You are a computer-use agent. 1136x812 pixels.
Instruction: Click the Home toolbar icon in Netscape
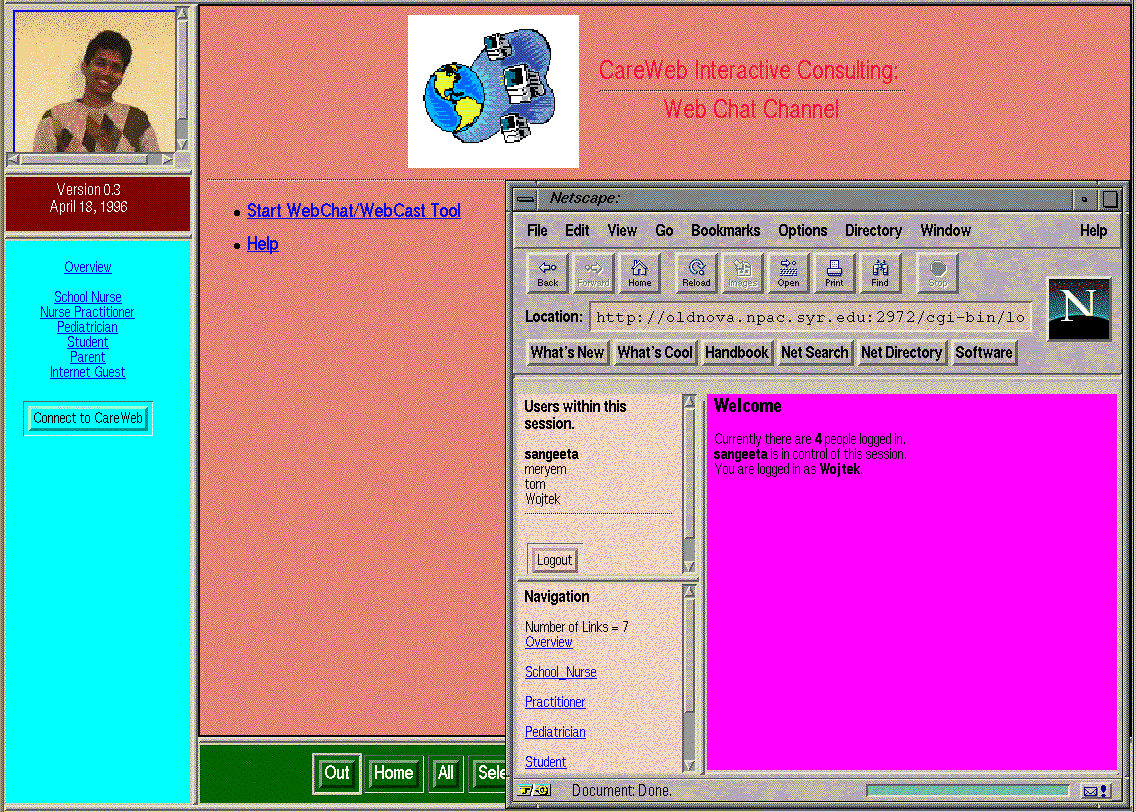(639, 273)
